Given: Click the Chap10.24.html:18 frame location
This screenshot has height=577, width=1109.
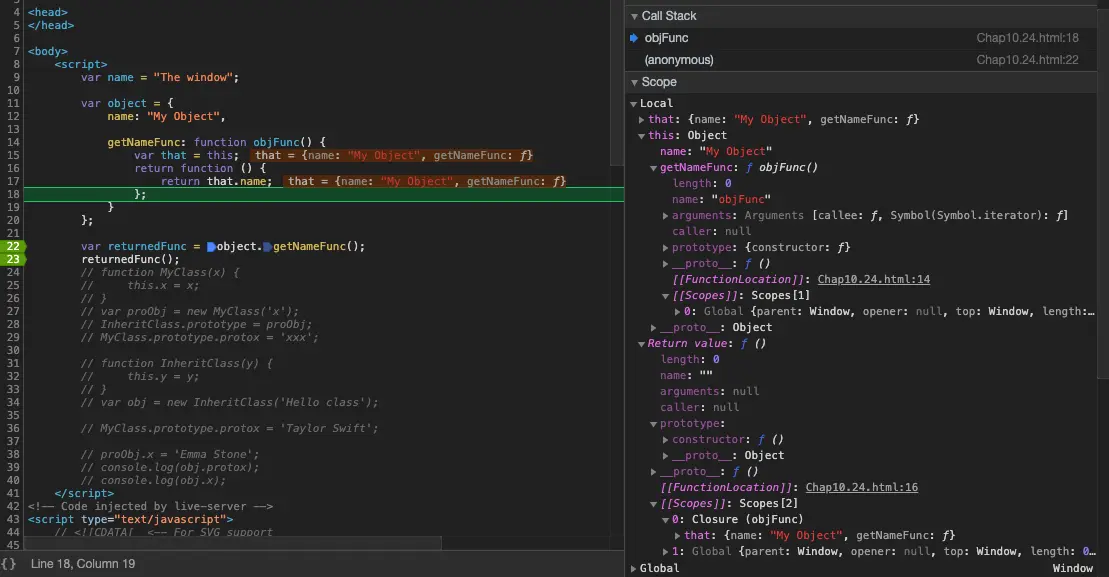Looking at the screenshot, I should coord(1028,38).
